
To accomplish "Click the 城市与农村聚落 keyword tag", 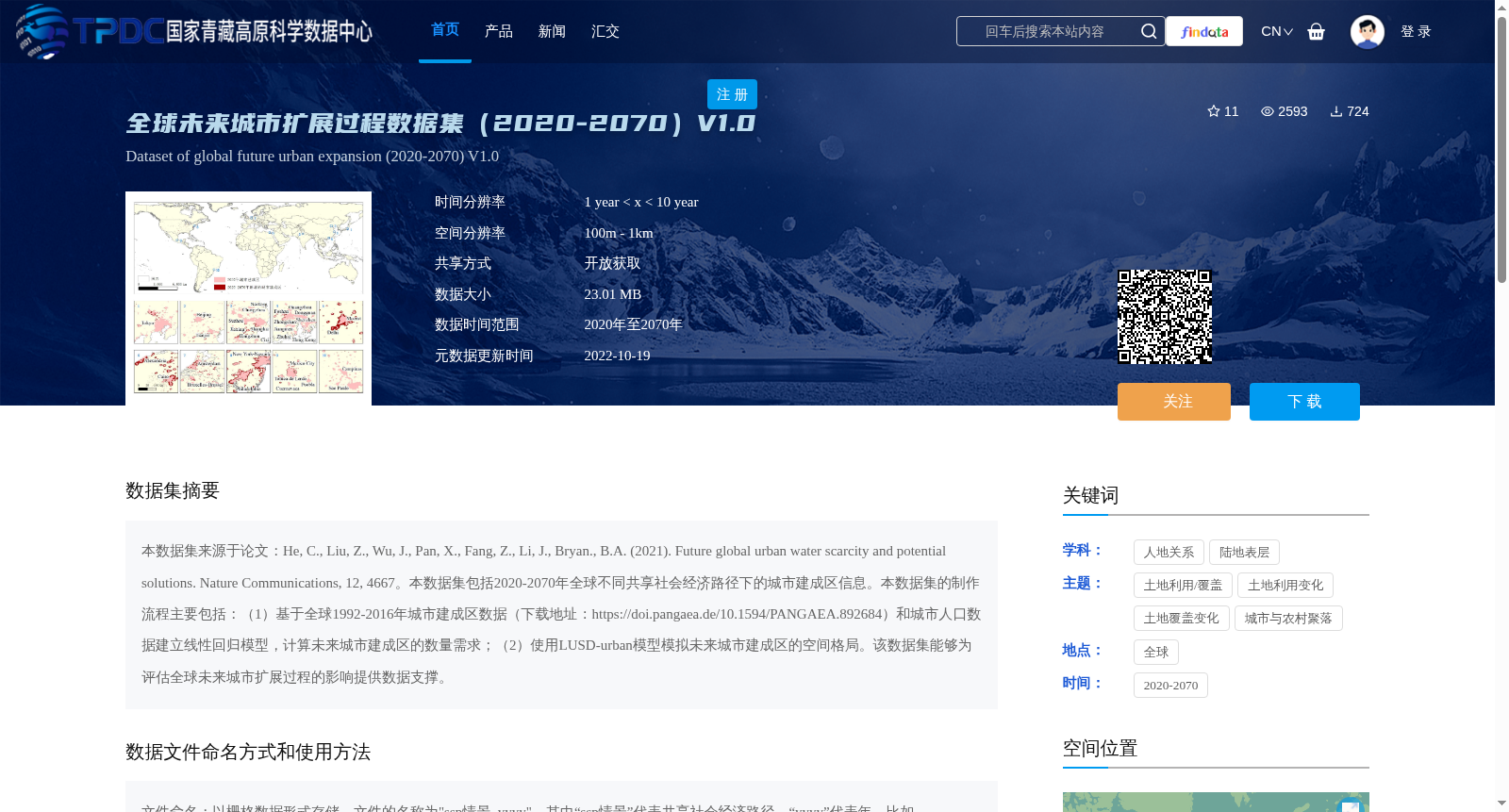I will 1288,619.
